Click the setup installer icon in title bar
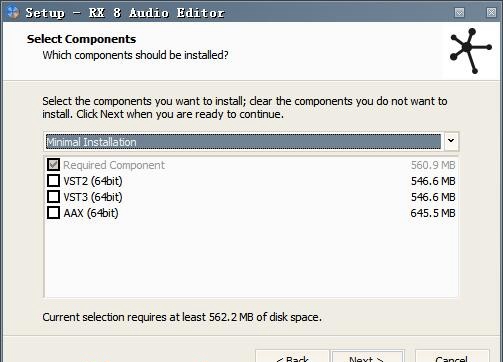The image size is (503, 362). click(13, 12)
